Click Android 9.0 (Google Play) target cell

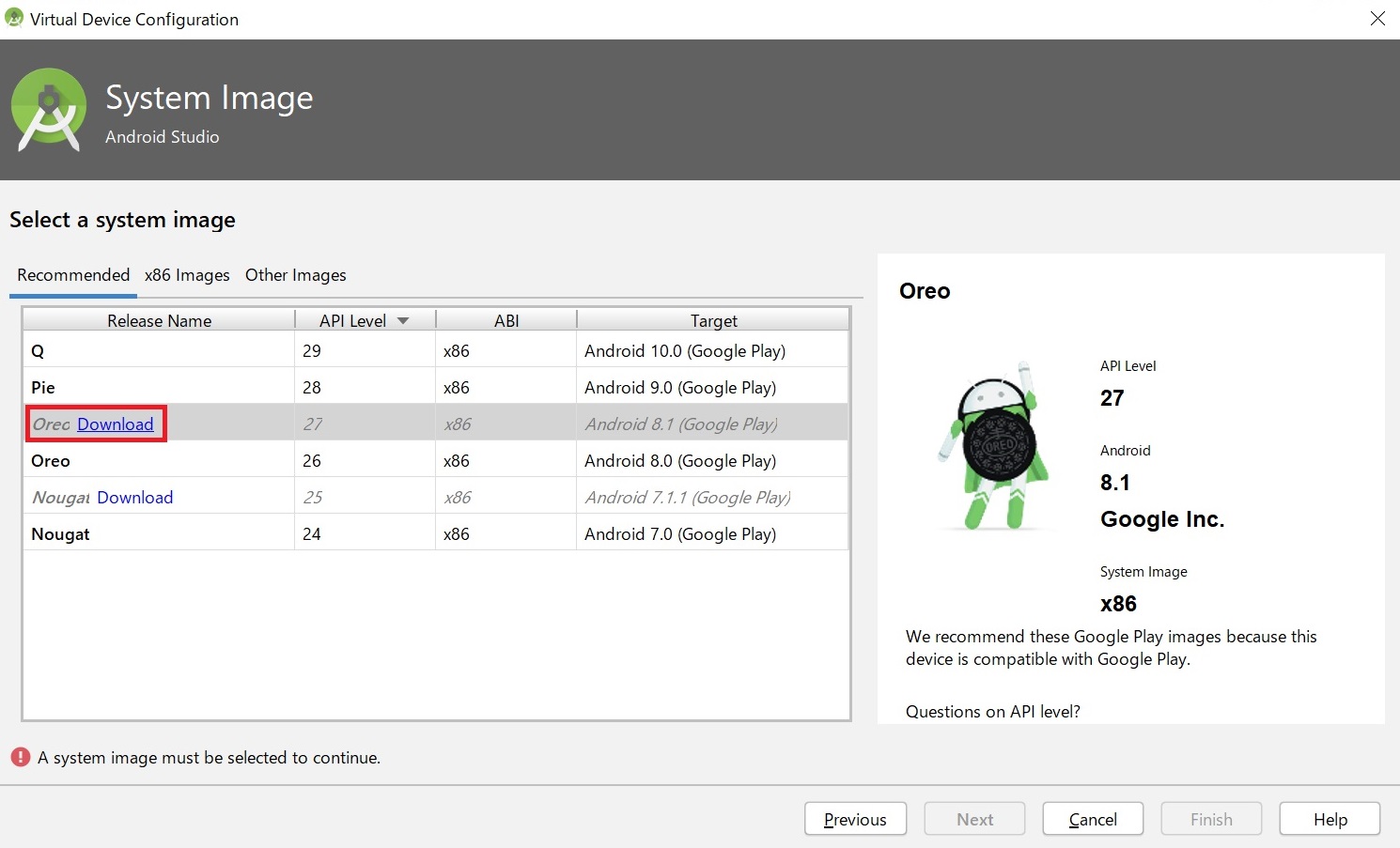click(x=713, y=387)
